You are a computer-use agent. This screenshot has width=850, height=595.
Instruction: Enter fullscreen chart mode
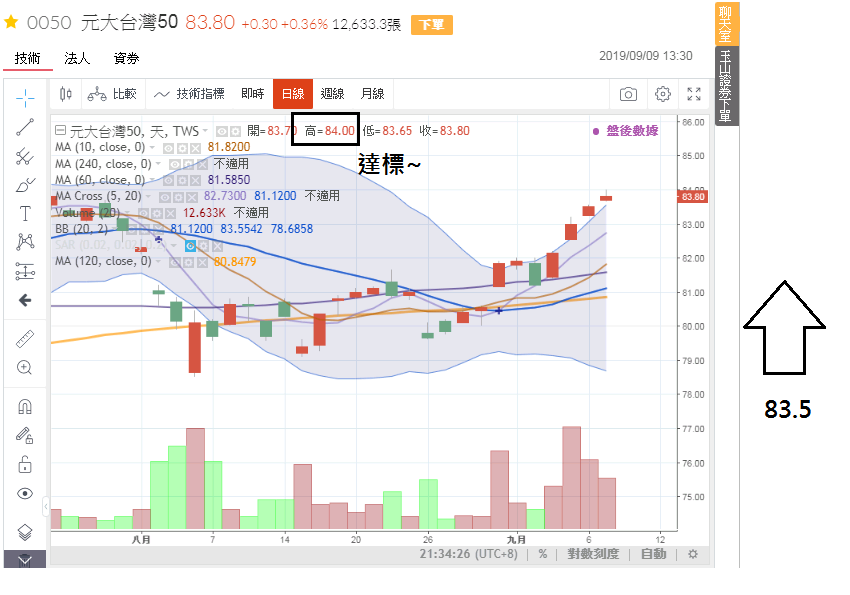click(x=694, y=94)
